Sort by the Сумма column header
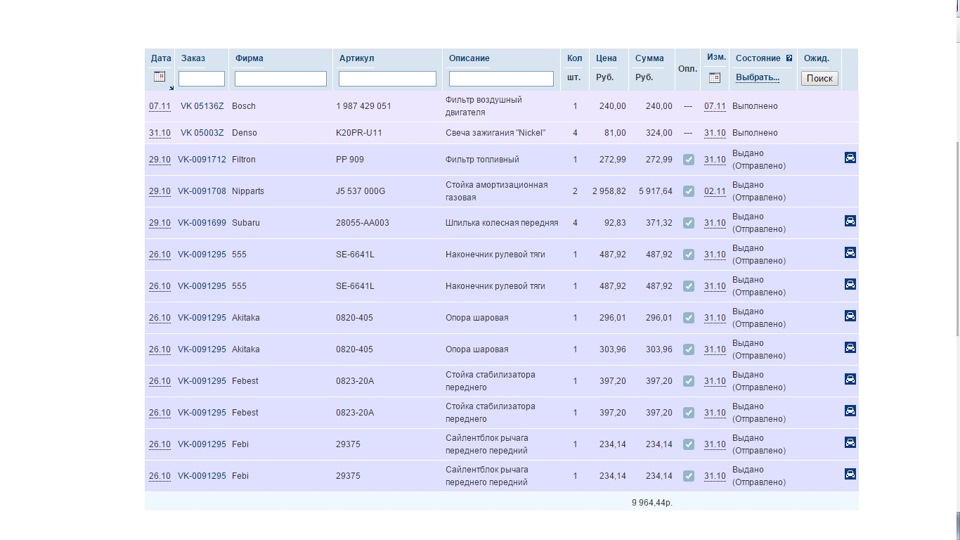The width and height of the screenshot is (960, 540). point(649,58)
